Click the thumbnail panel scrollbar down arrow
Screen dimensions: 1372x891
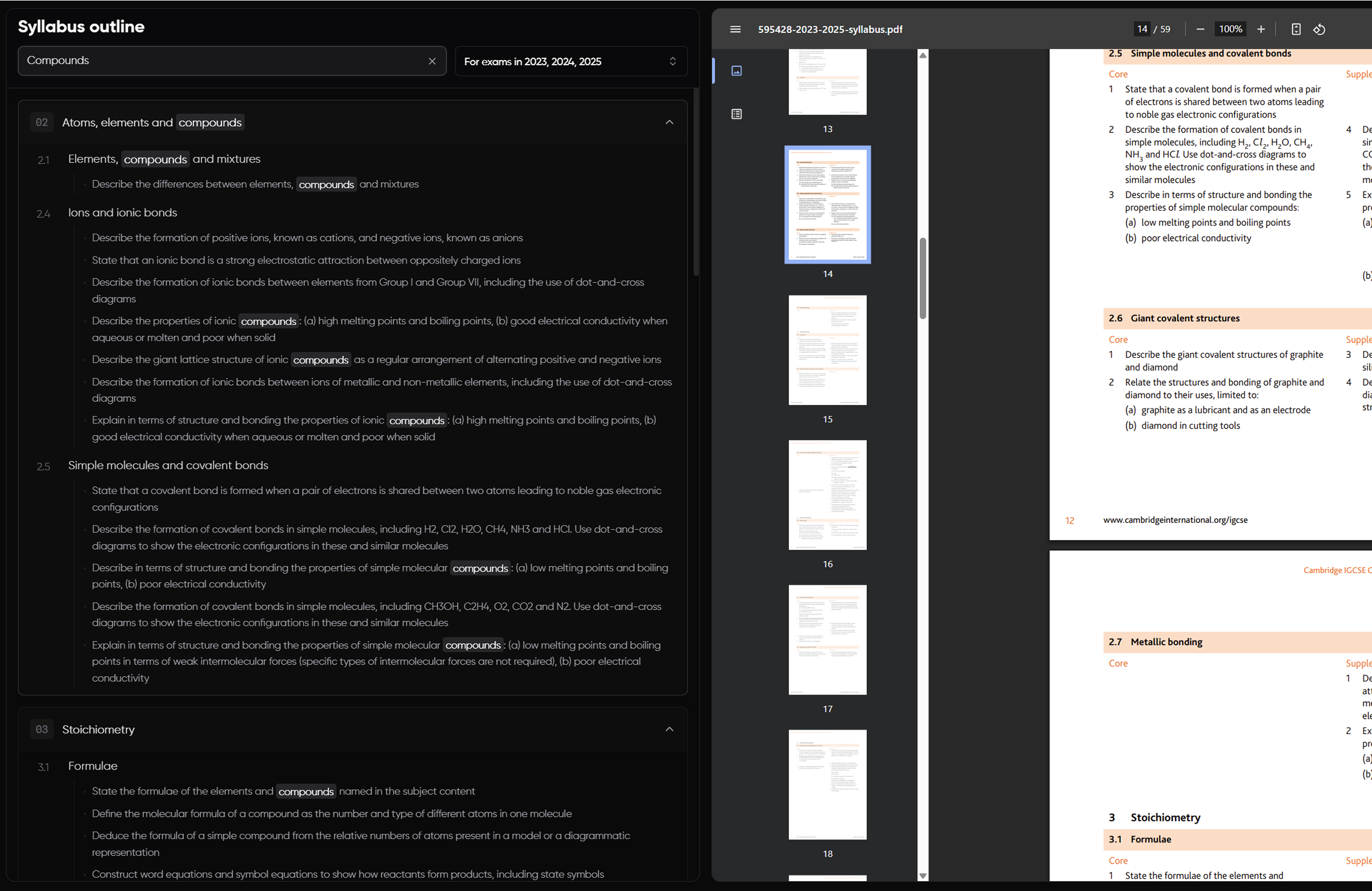[x=923, y=876]
